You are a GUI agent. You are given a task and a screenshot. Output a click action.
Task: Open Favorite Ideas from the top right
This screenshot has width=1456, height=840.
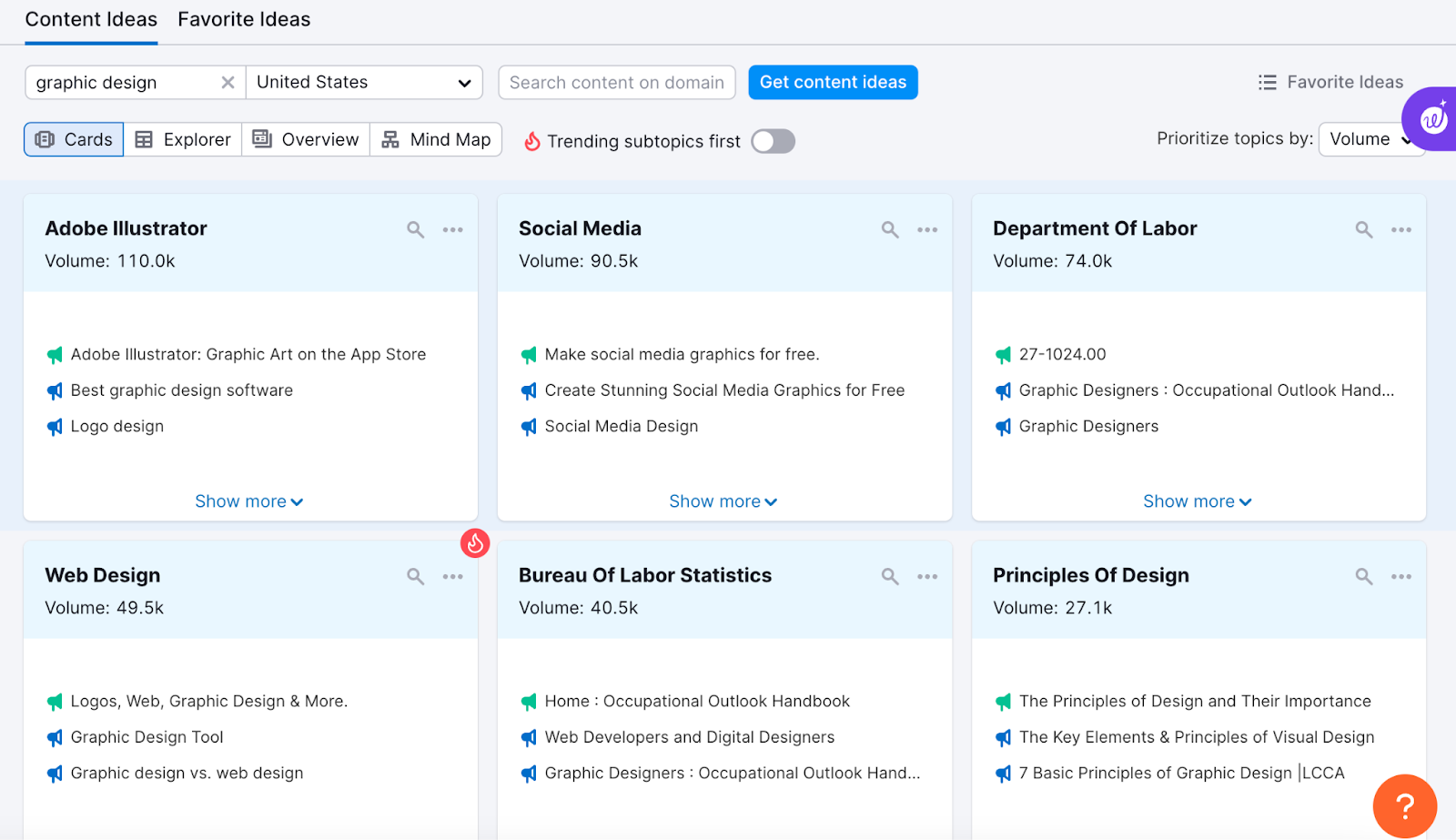point(1330,81)
